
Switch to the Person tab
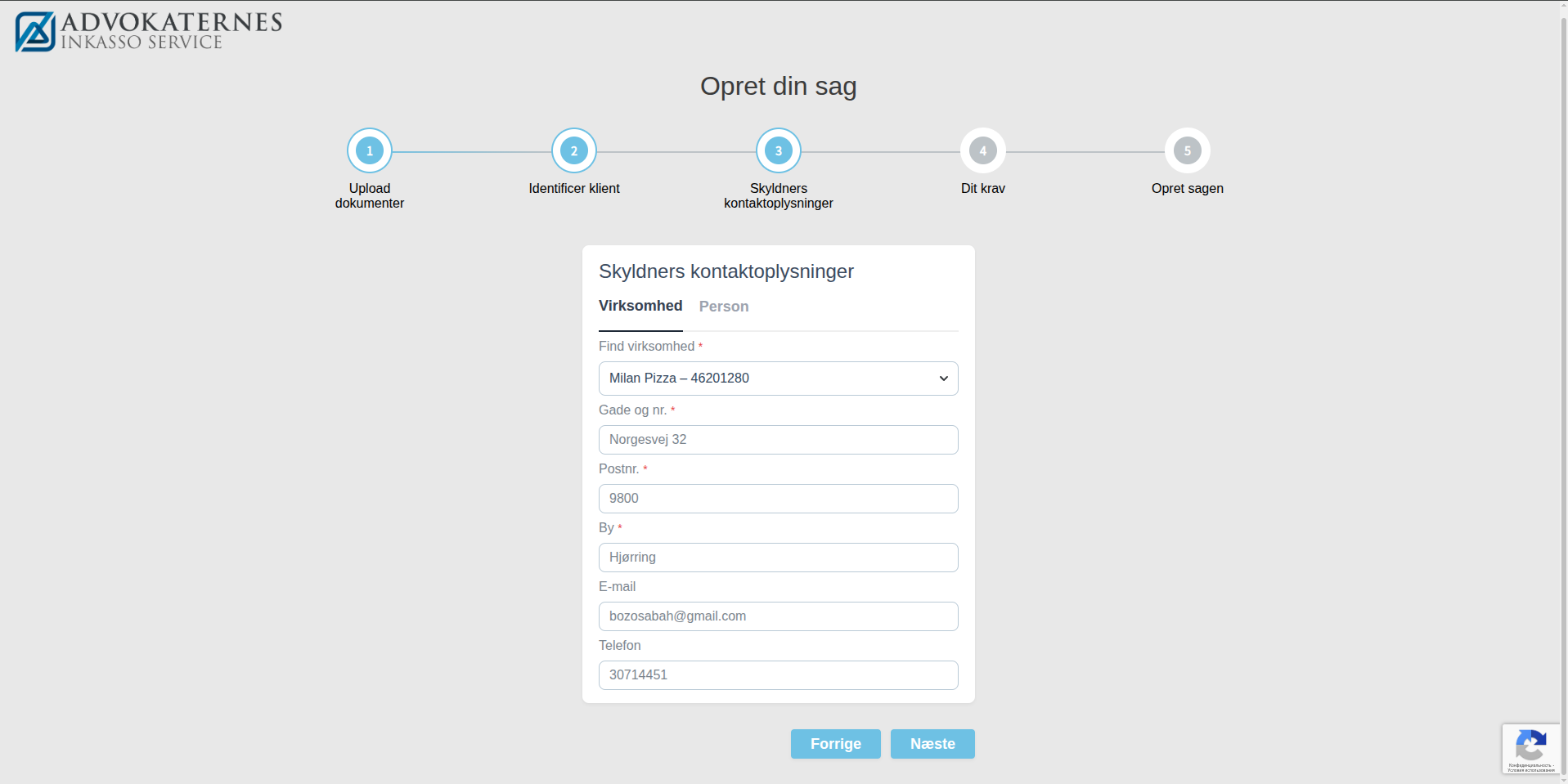tap(723, 307)
